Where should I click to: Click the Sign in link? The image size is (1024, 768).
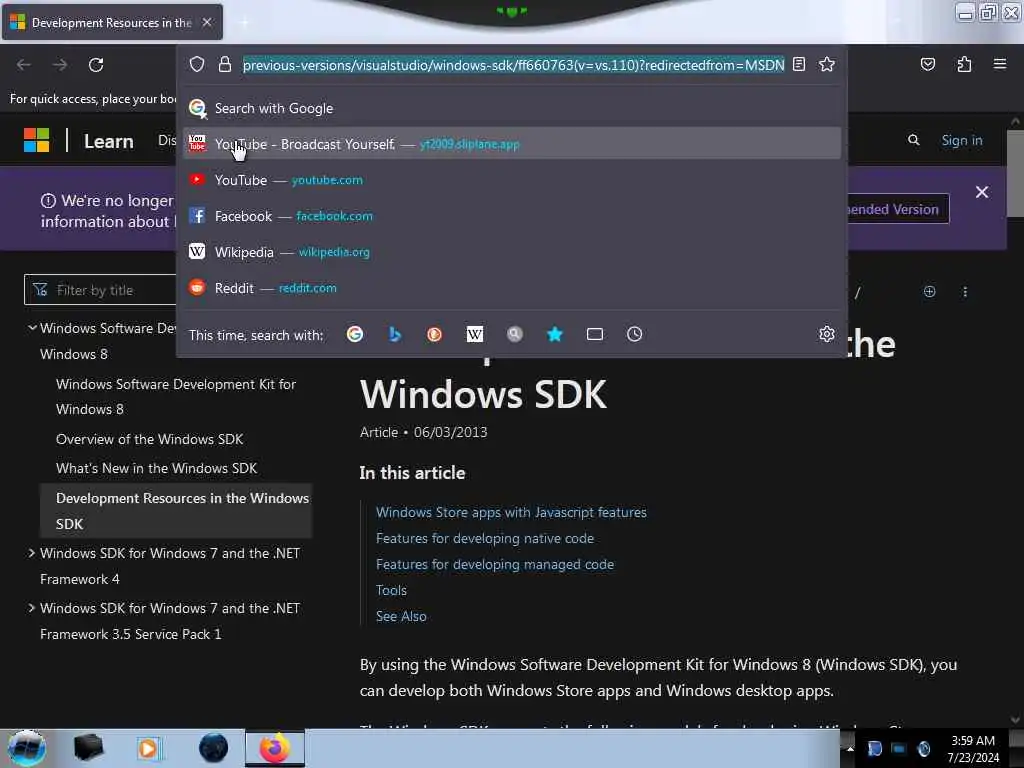pyautogui.click(x=961, y=140)
